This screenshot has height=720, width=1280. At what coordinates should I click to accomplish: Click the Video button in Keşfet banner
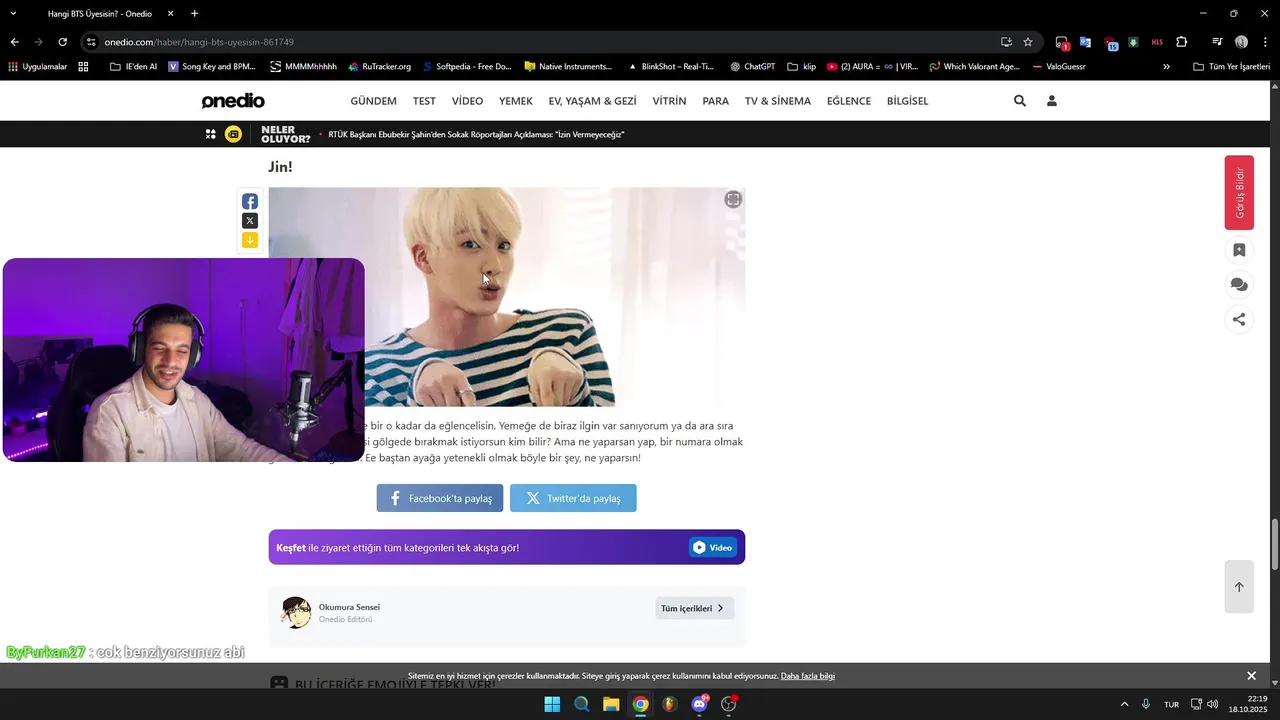(x=713, y=547)
